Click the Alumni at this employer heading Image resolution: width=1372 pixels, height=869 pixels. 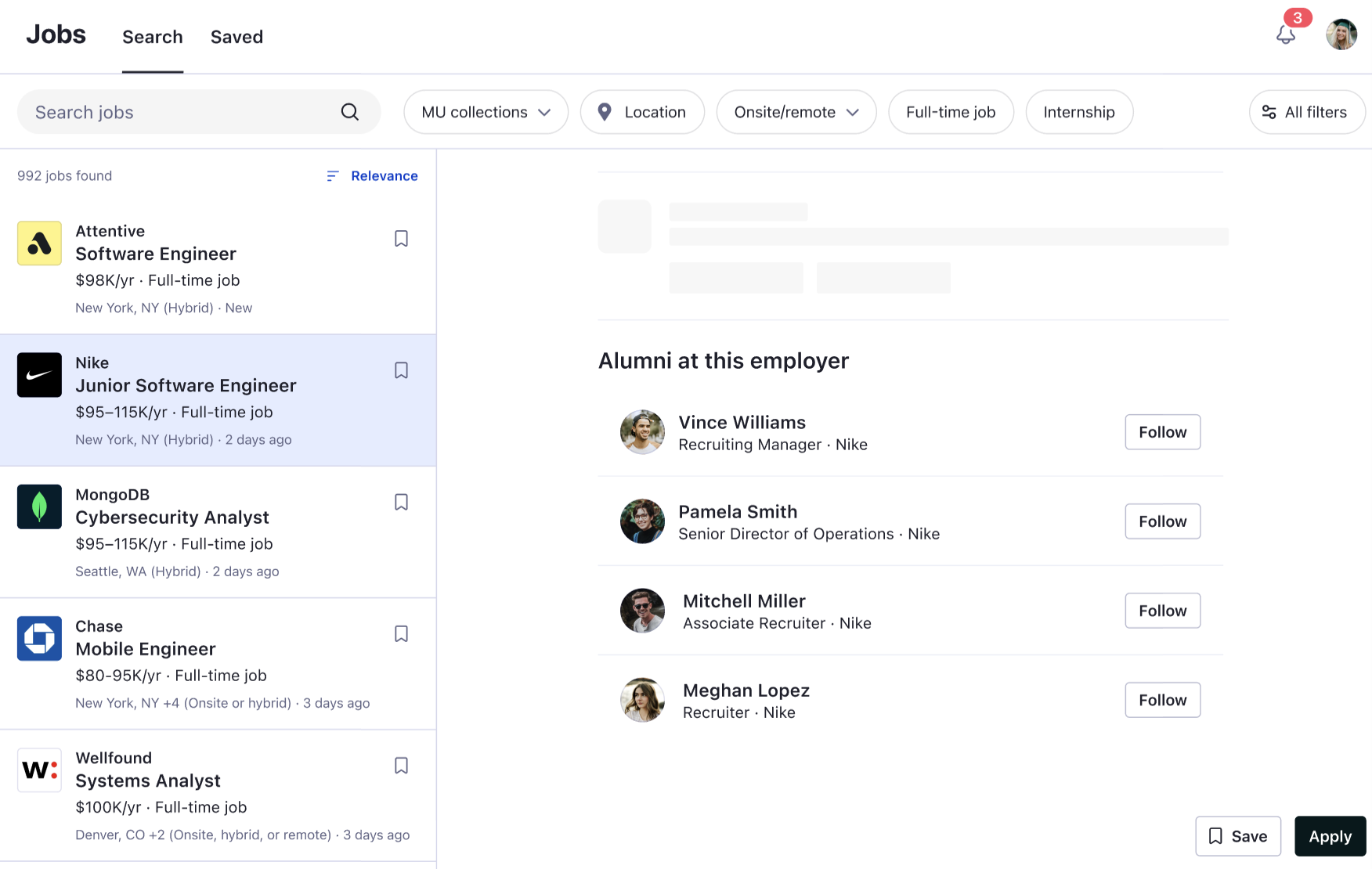point(724,361)
